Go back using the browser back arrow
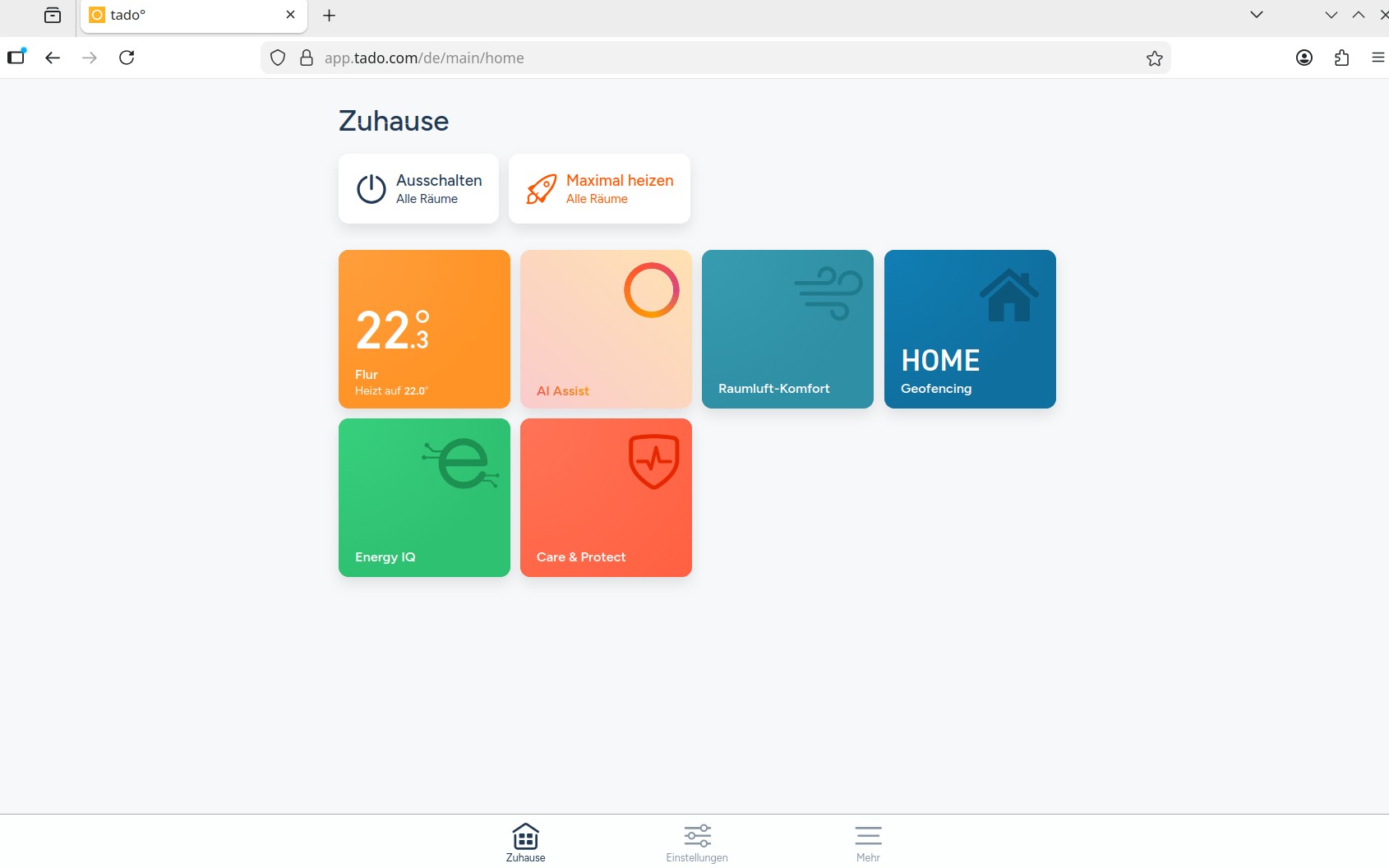 coord(53,58)
